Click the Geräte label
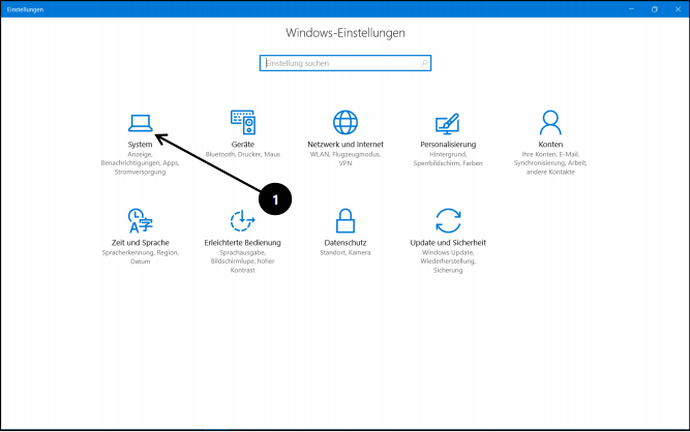The width and height of the screenshot is (690, 432). pyautogui.click(x=243, y=144)
